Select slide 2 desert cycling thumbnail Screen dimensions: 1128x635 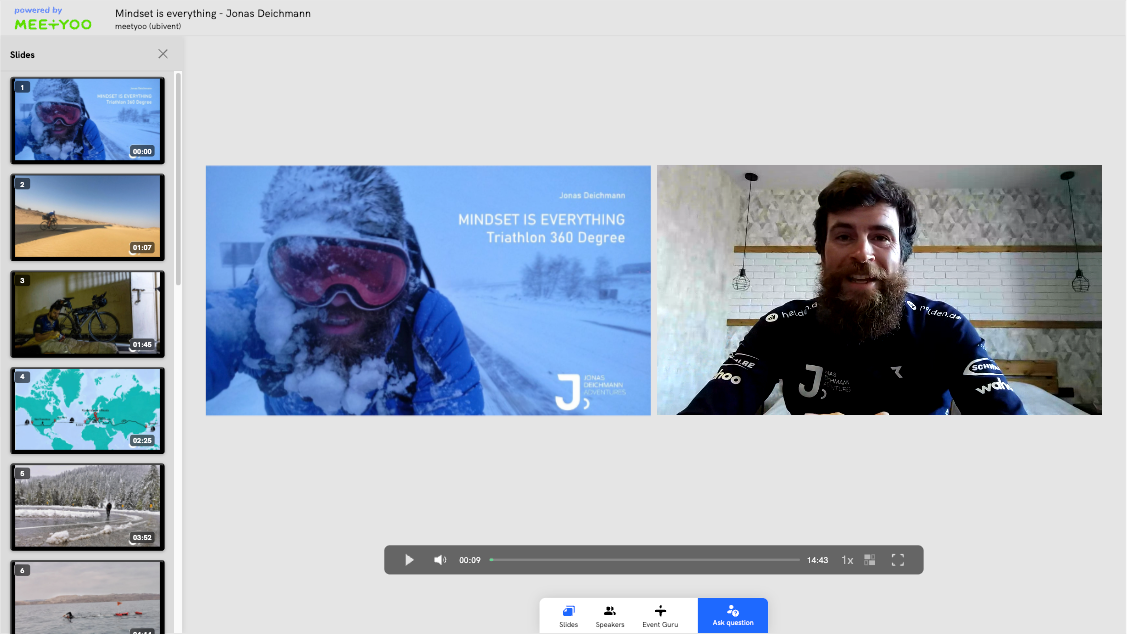[87, 216]
